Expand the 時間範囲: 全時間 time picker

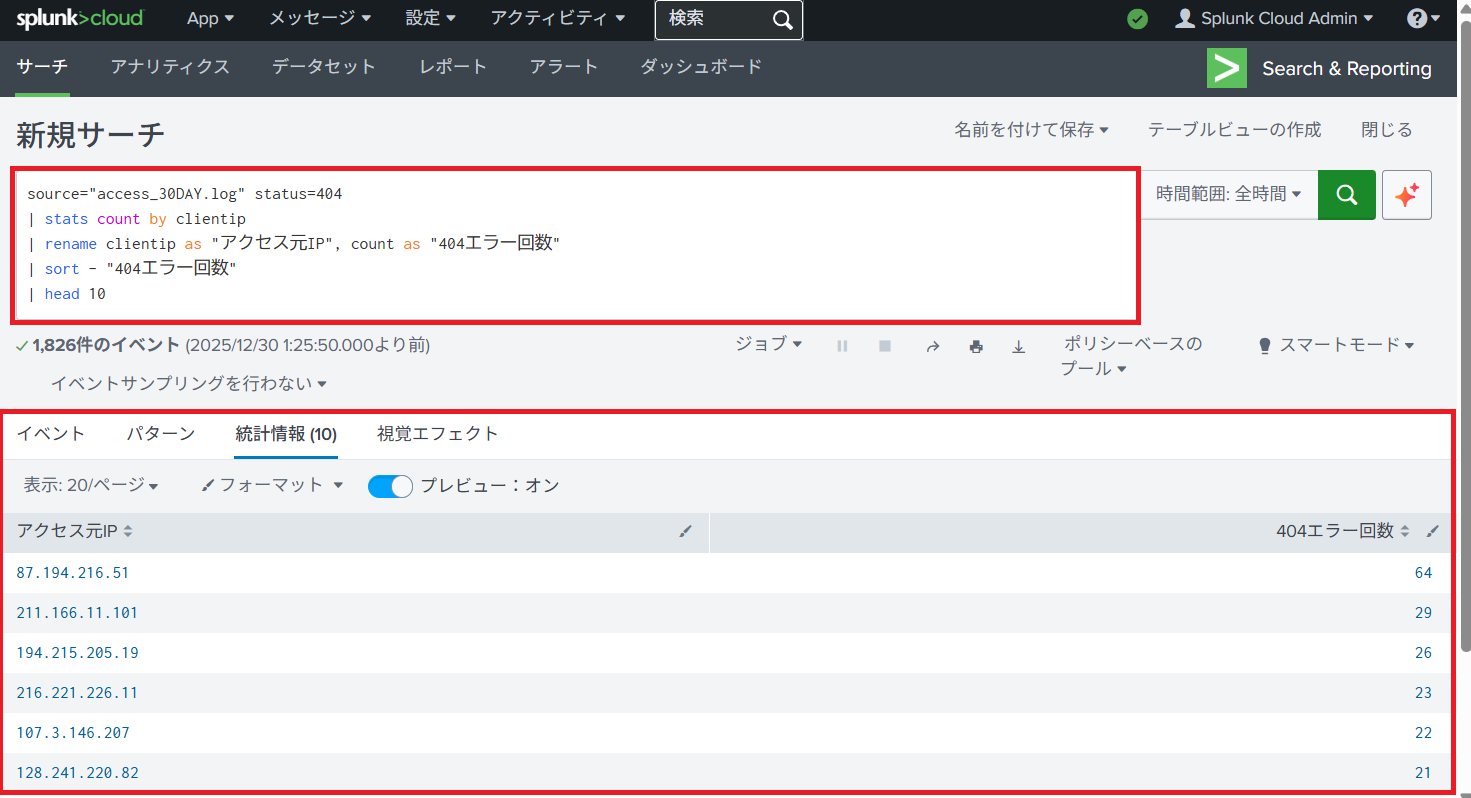coord(1228,194)
